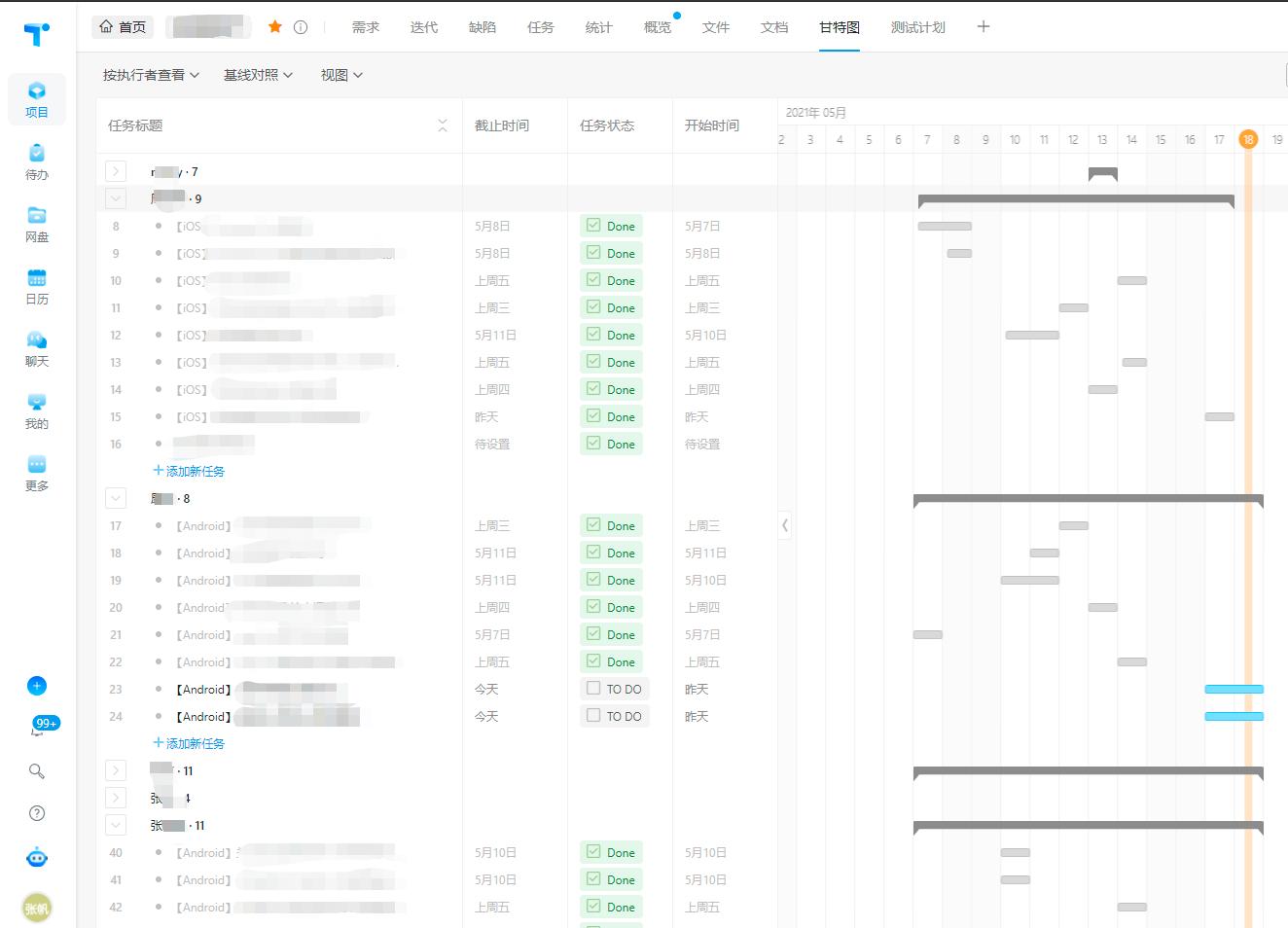Uncheck the Done checkbox on task 8
This screenshot has width=1288, height=928.
[x=593, y=226]
